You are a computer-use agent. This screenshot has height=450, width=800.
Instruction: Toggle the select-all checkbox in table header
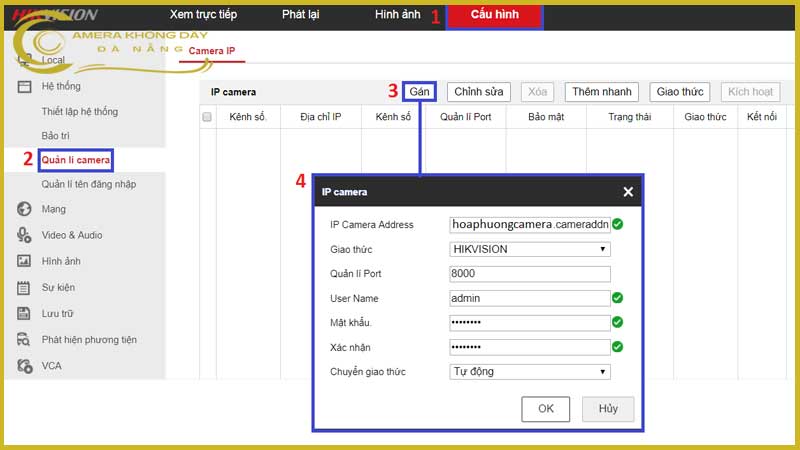click(207, 117)
